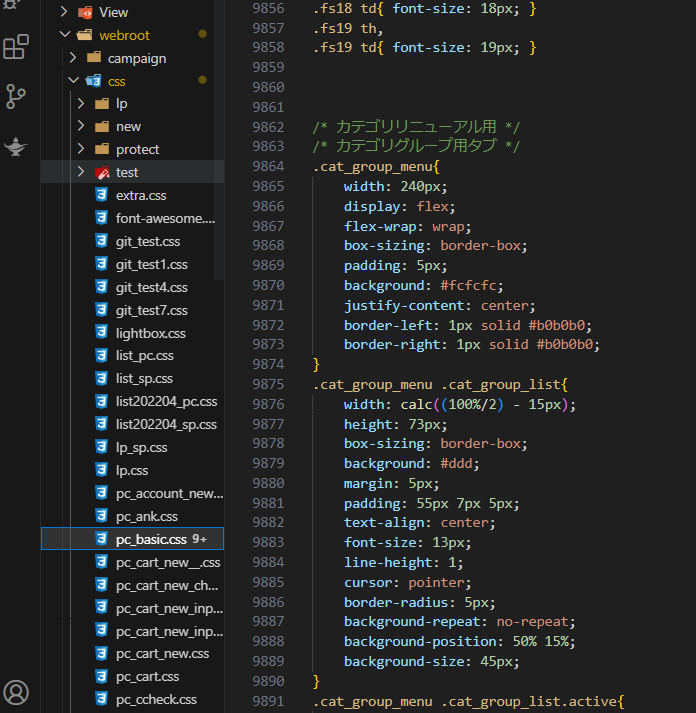Viewport: 696px width, 713px height.
Task: Click the red test folder icon
Action: [x=101, y=172]
